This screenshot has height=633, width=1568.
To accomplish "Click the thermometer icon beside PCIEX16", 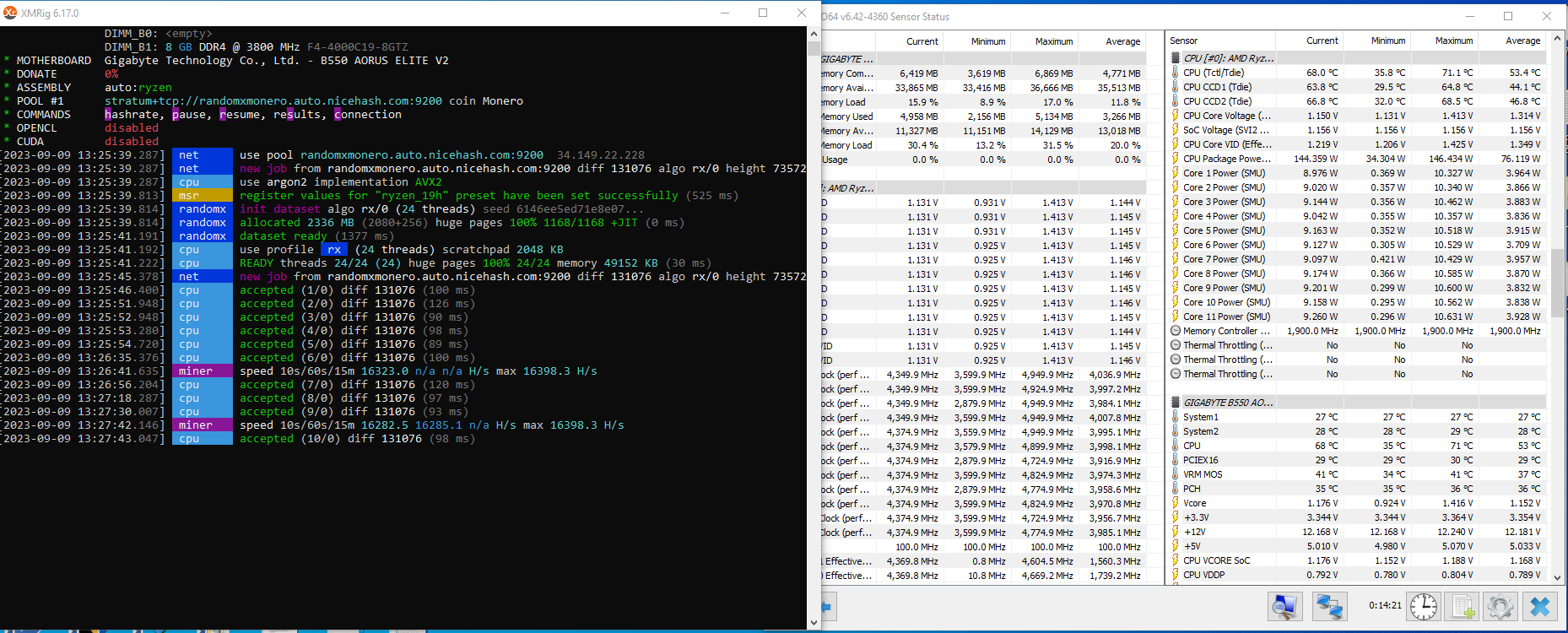I will tap(1175, 460).
